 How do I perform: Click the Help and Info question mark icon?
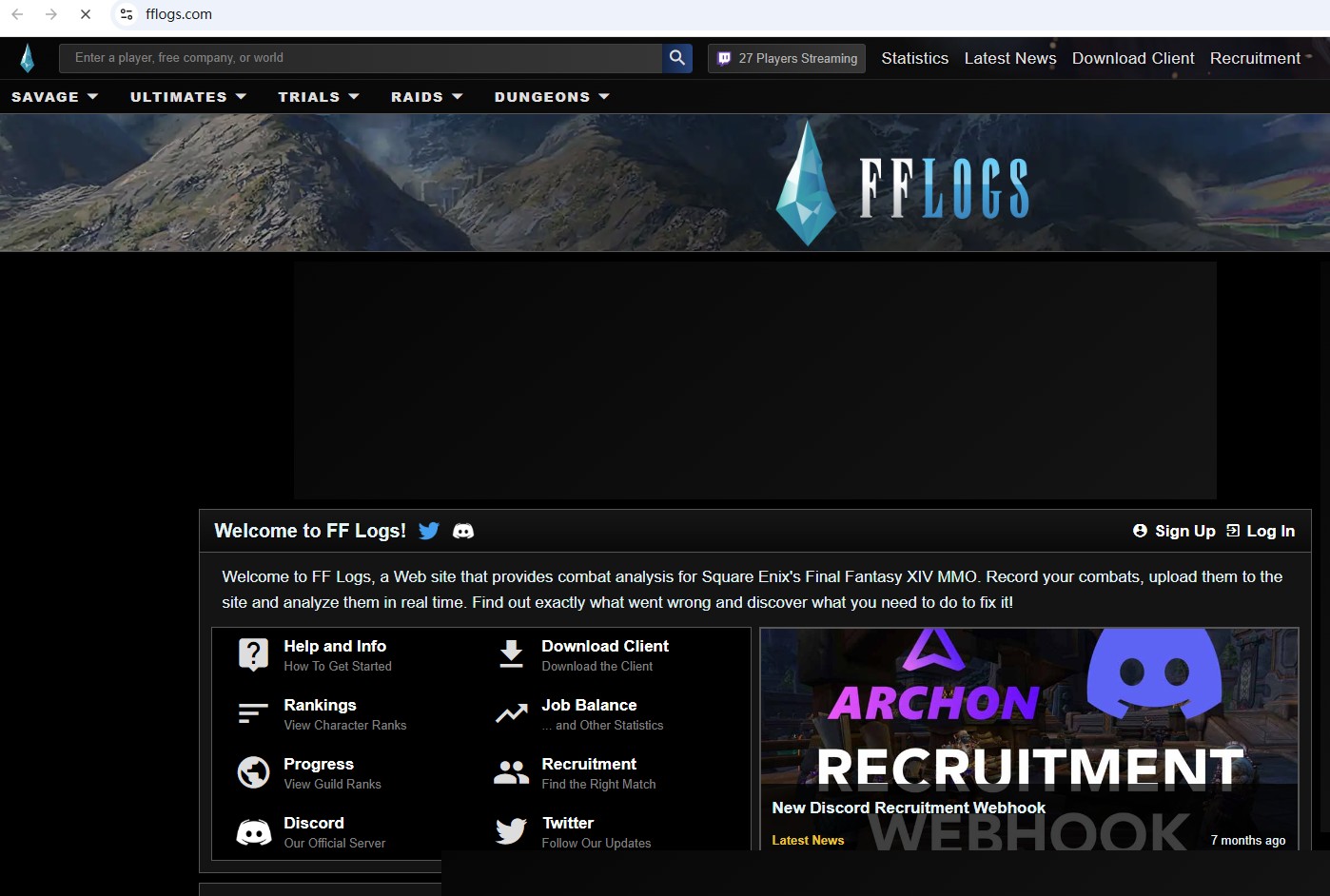coord(253,654)
